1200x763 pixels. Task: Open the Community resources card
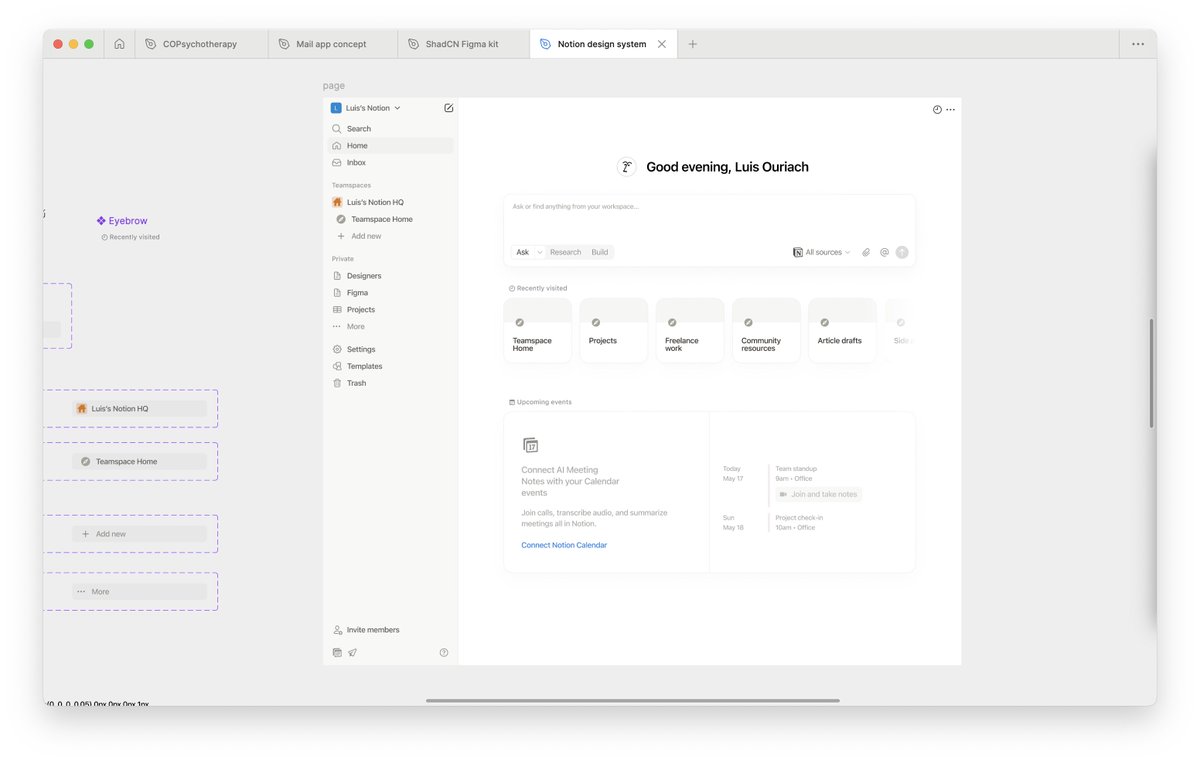click(766, 330)
